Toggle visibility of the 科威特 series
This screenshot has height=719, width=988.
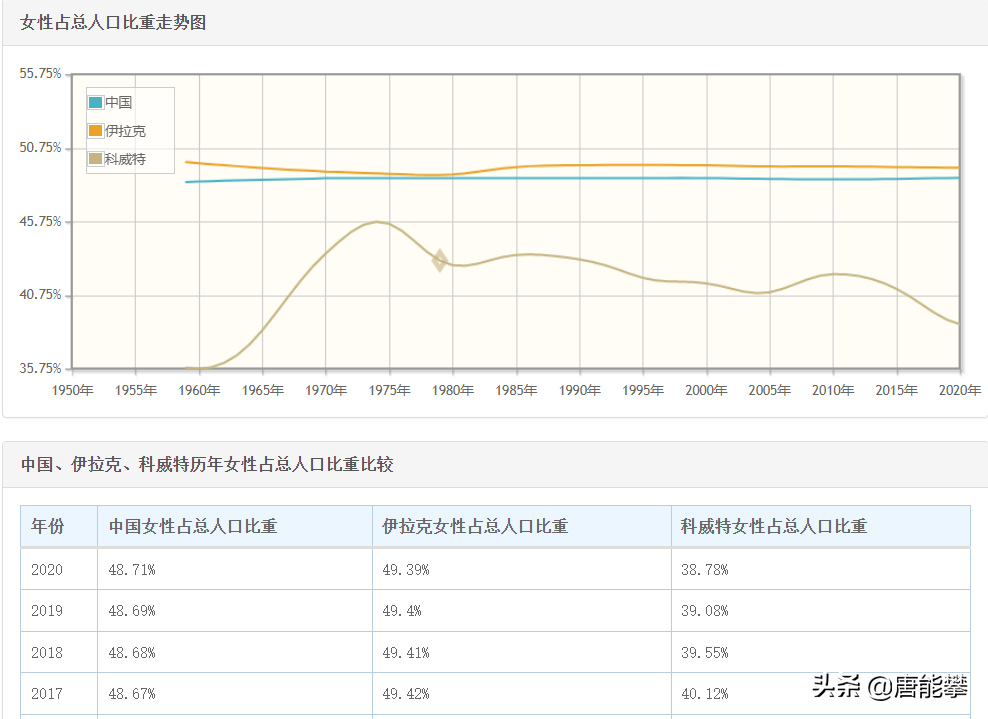[x=123, y=158]
